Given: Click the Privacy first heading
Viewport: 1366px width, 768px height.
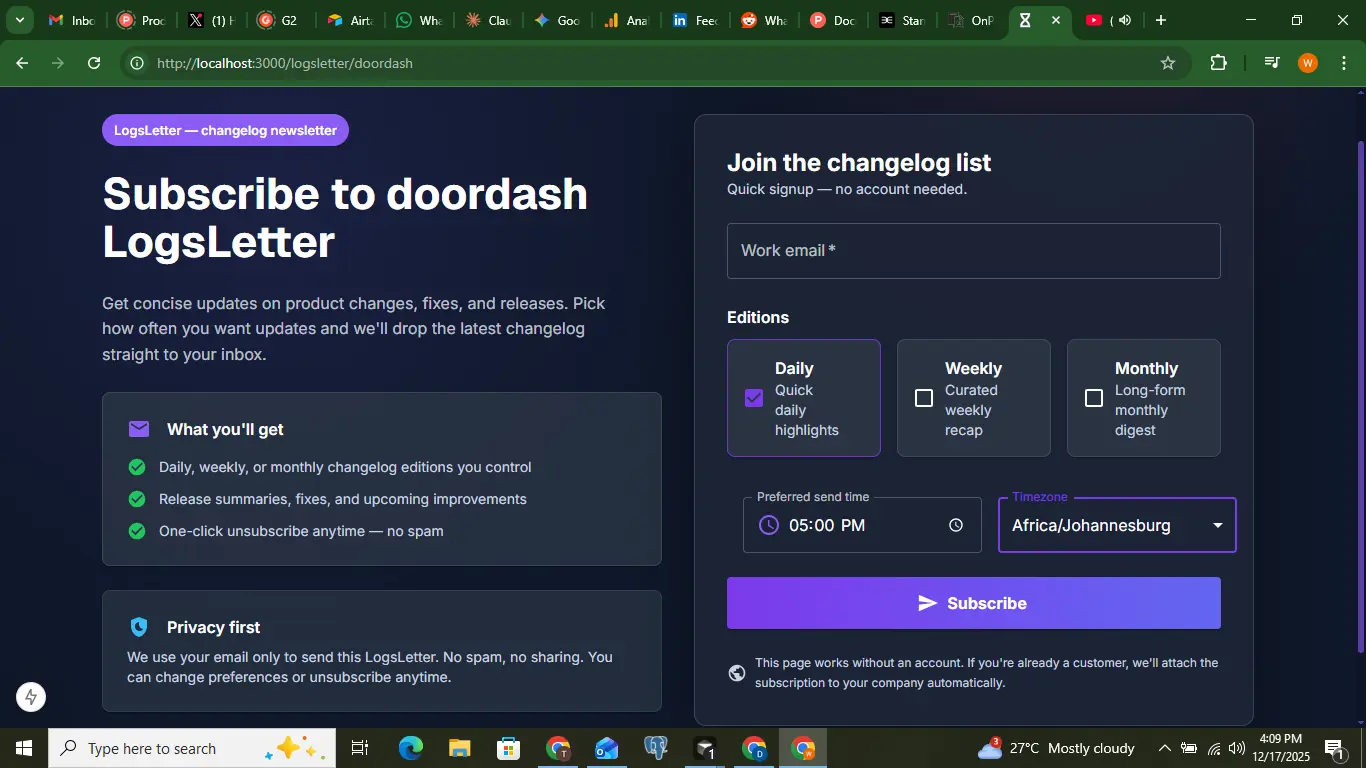Looking at the screenshot, I should 213,627.
